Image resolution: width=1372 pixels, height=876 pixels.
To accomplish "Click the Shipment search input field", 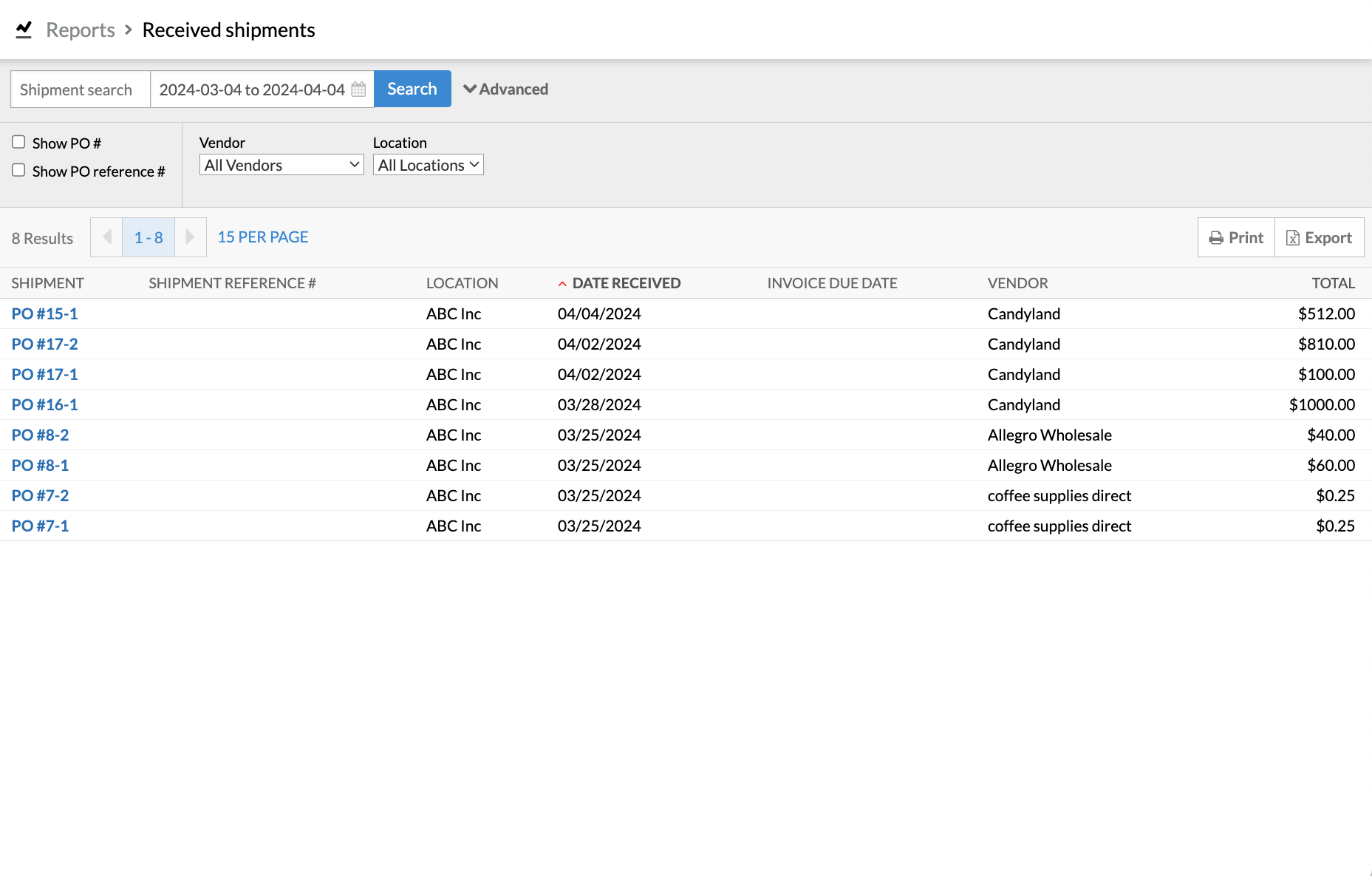I will click(x=80, y=89).
